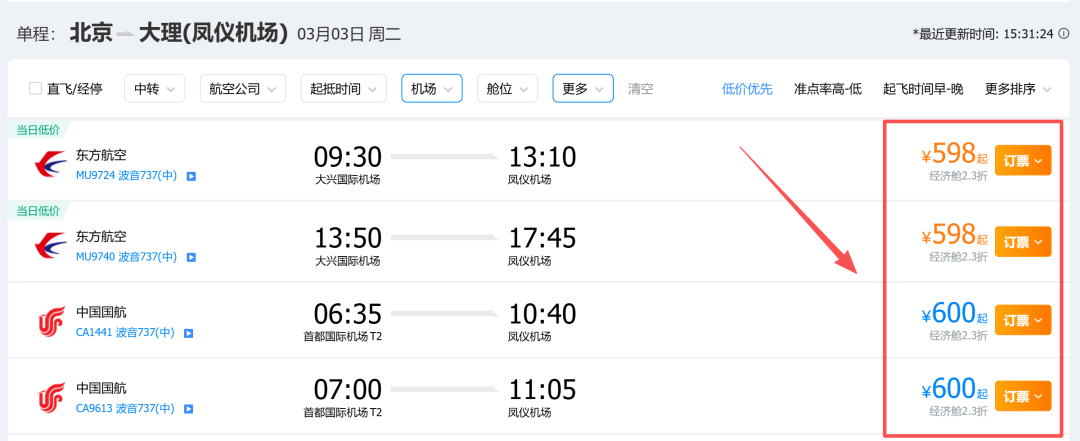
Task: Click 订票 for the 09:30 MU9724 flight
Action: (x=1023, y=161)
